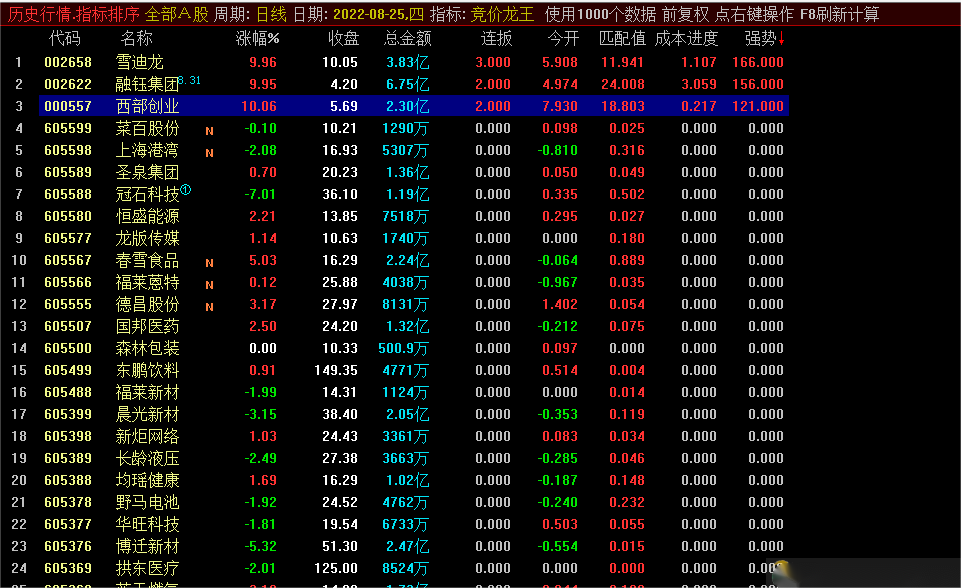Image resolution: width=961 pixels, height=588 pixels.
Task: Select stock name 龙版传媒
Action: tap(147, 239)
